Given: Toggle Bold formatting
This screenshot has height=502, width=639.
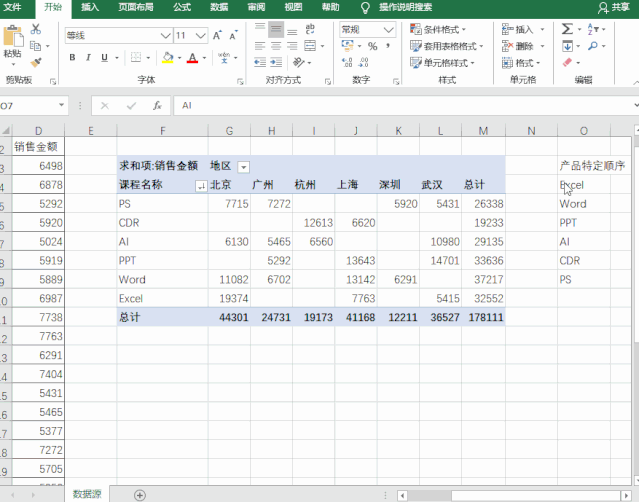Looking at the screenshot, I should click(x=72, y=57).
